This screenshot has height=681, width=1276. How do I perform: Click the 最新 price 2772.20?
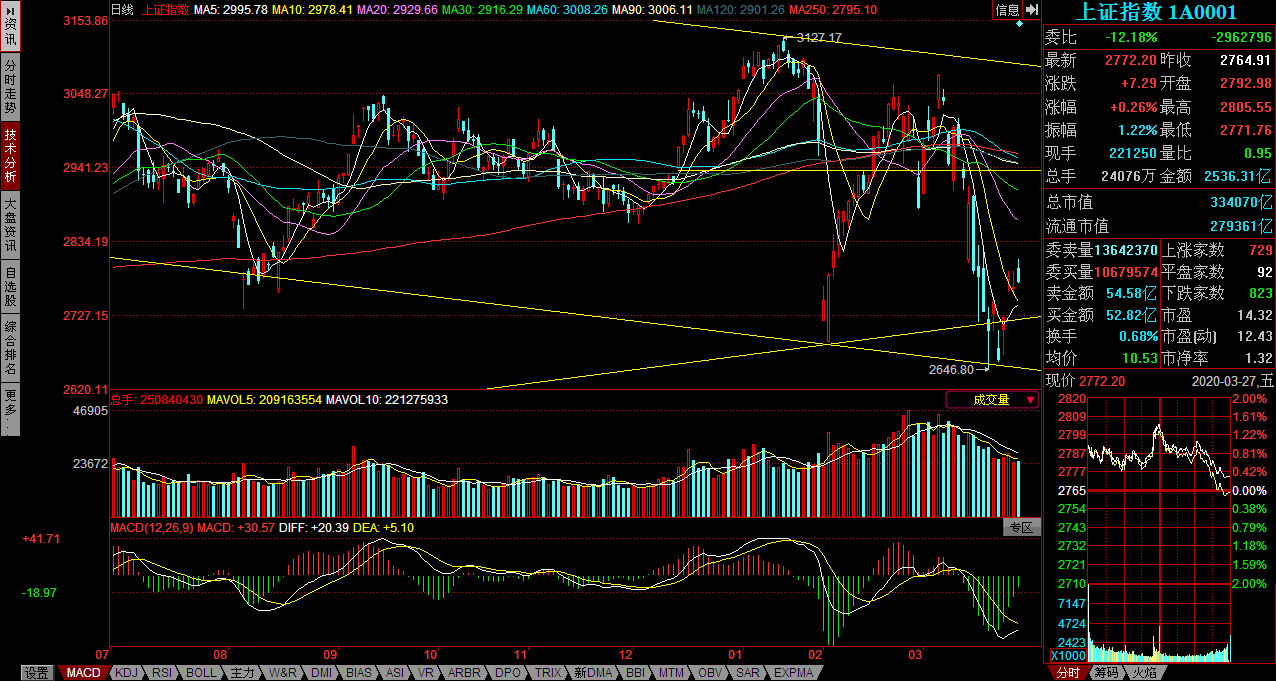pos(1131,60)
